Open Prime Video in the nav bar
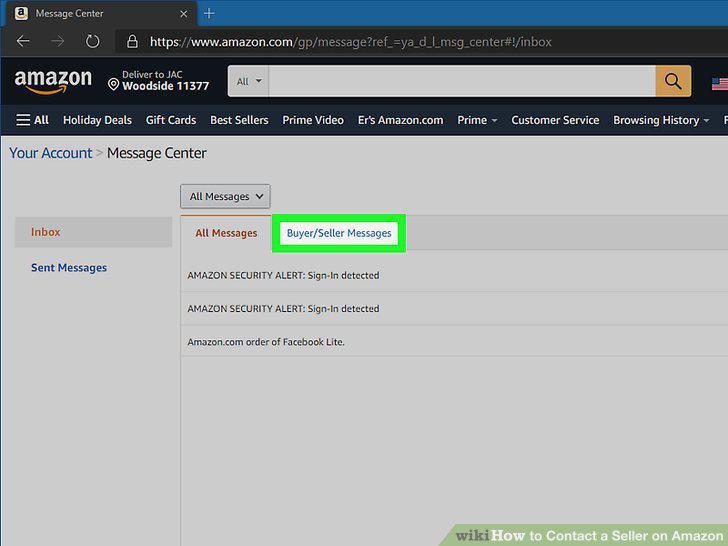The width and height of the screenshot is (728, 546). coord(313,120)
